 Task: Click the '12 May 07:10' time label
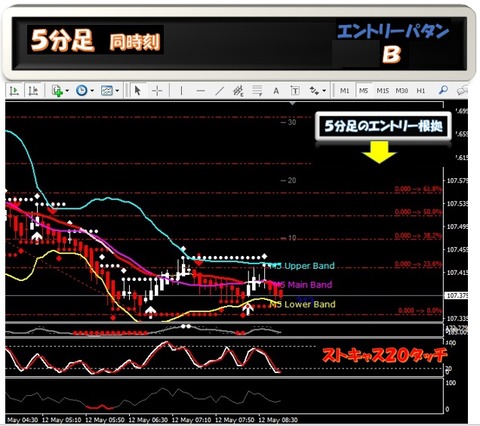(x=191, y=420)
